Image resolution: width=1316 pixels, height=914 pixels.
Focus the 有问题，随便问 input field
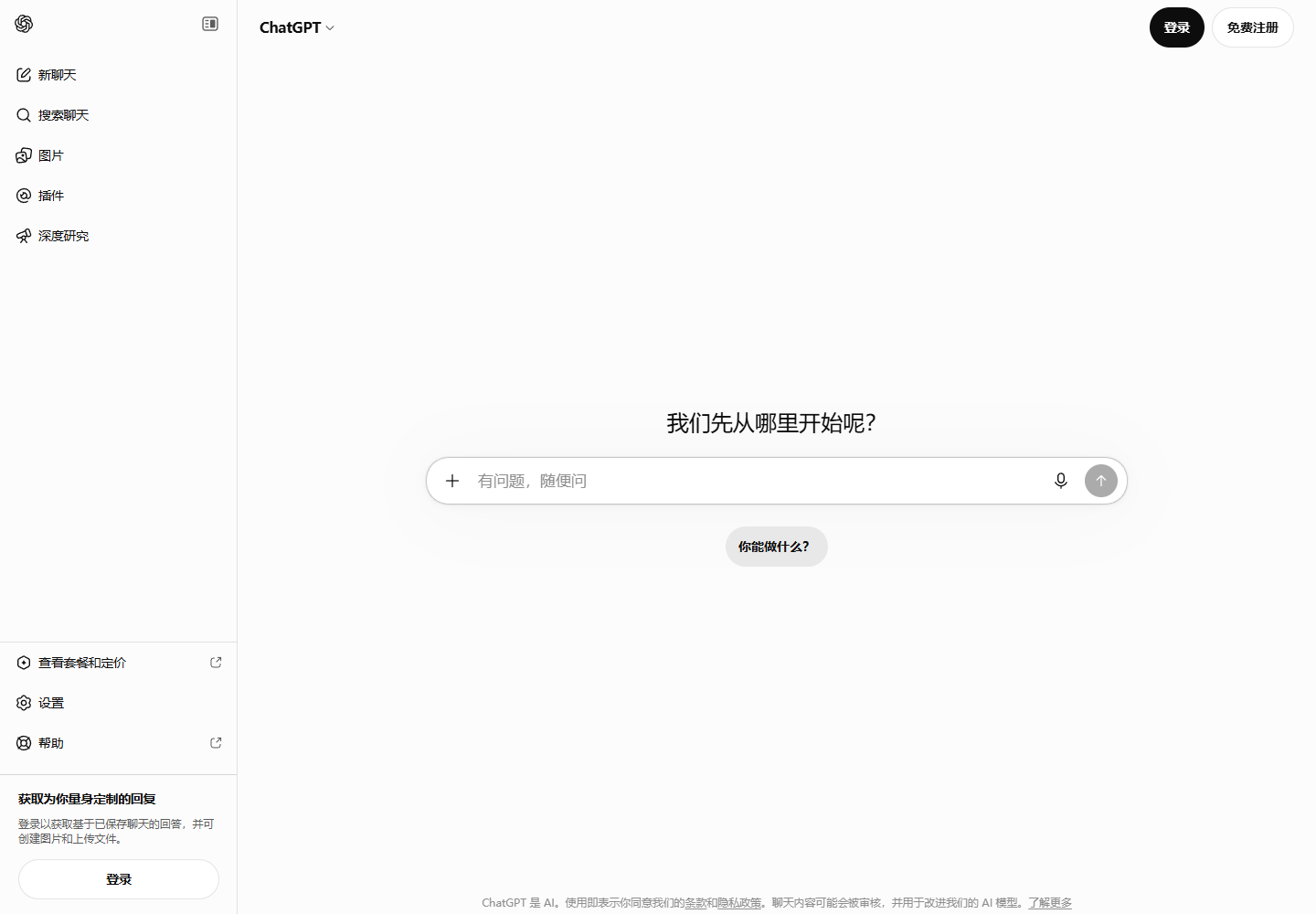coord(759,481)
